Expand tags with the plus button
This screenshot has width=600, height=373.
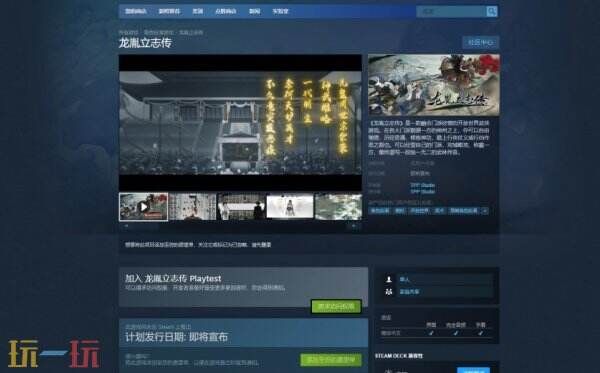click(485, 211)
